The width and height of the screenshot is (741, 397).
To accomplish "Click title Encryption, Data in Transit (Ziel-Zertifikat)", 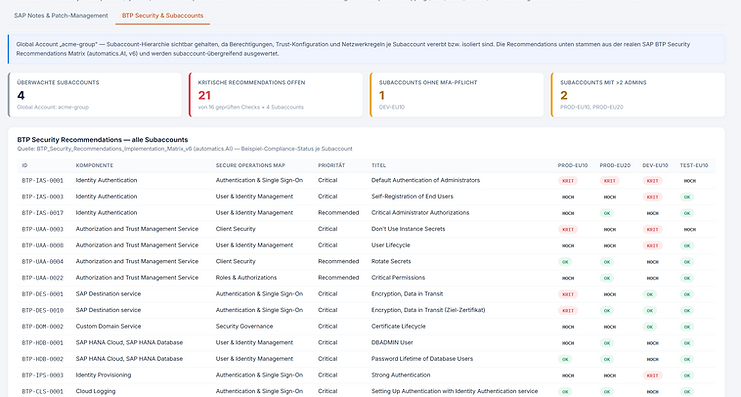I will coord(428,310).
